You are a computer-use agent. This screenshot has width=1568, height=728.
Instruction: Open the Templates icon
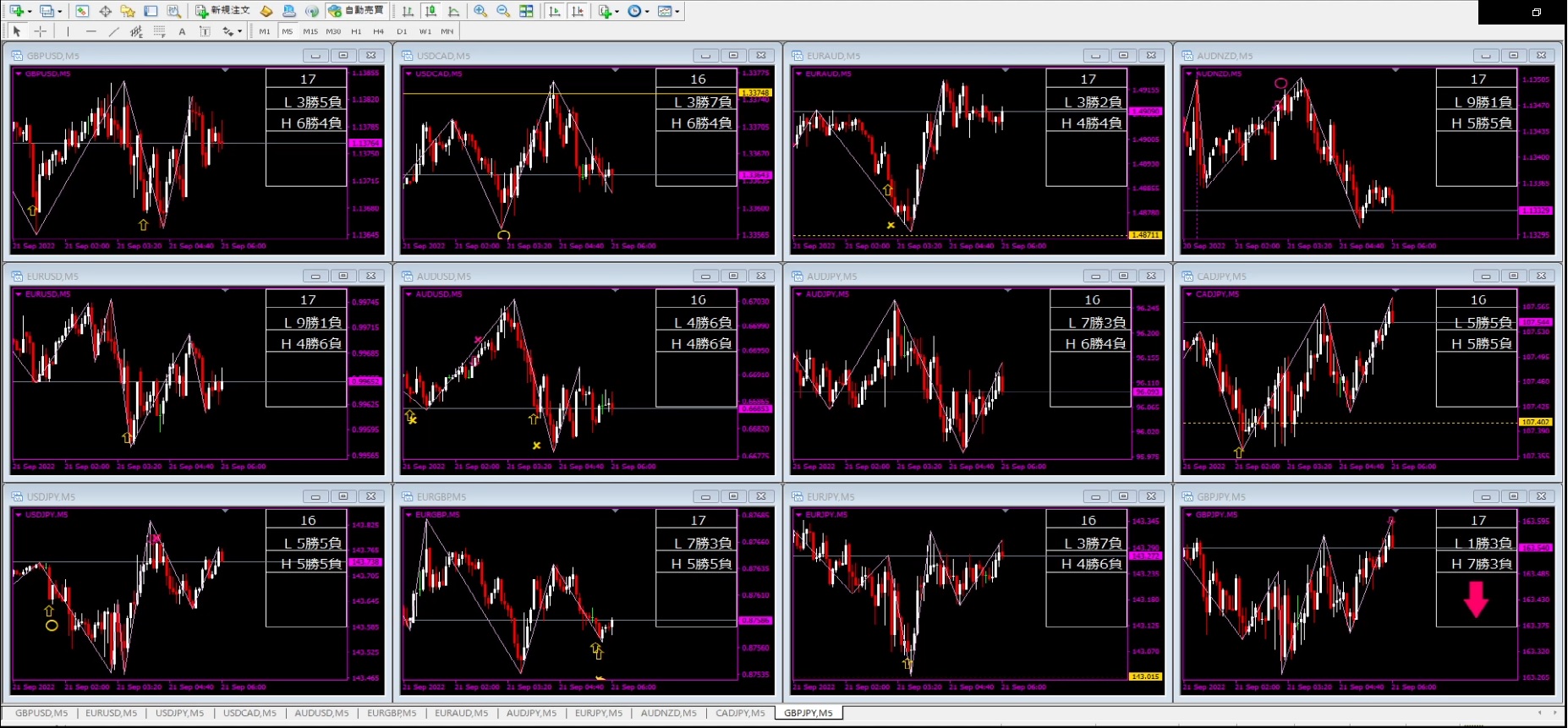[x=664, y=11]
